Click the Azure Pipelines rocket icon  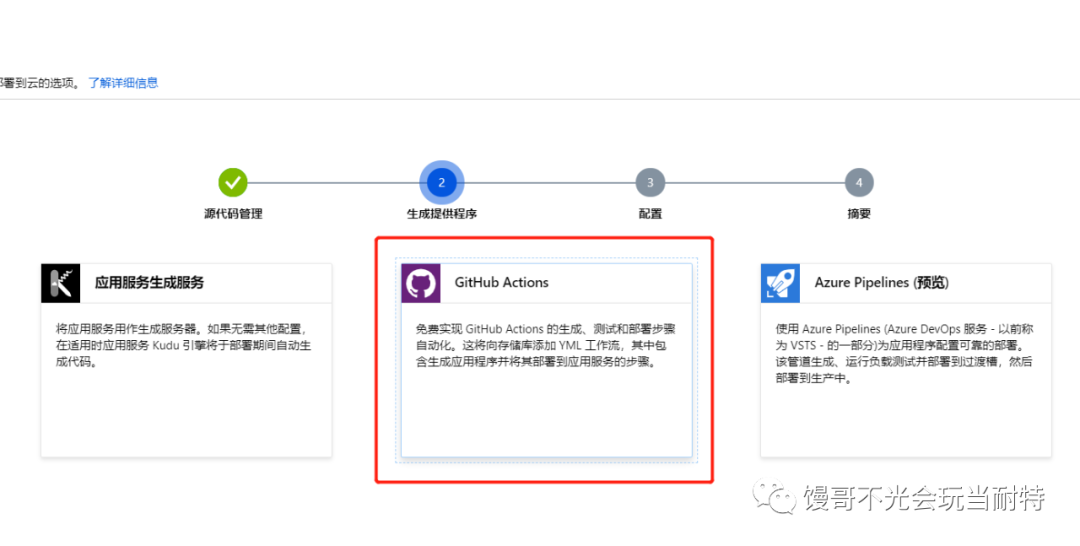(x=780, y=283)
